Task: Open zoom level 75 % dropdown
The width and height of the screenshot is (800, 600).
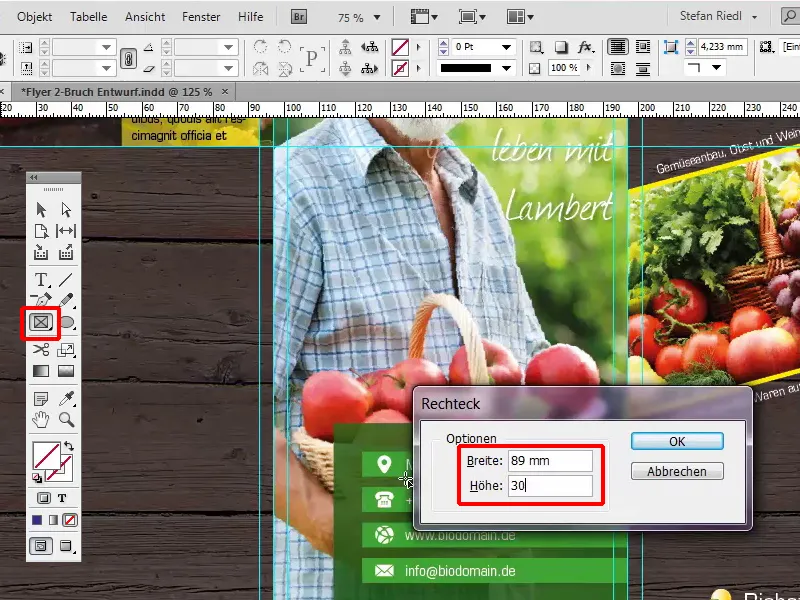Action: [x=377, y=17]
